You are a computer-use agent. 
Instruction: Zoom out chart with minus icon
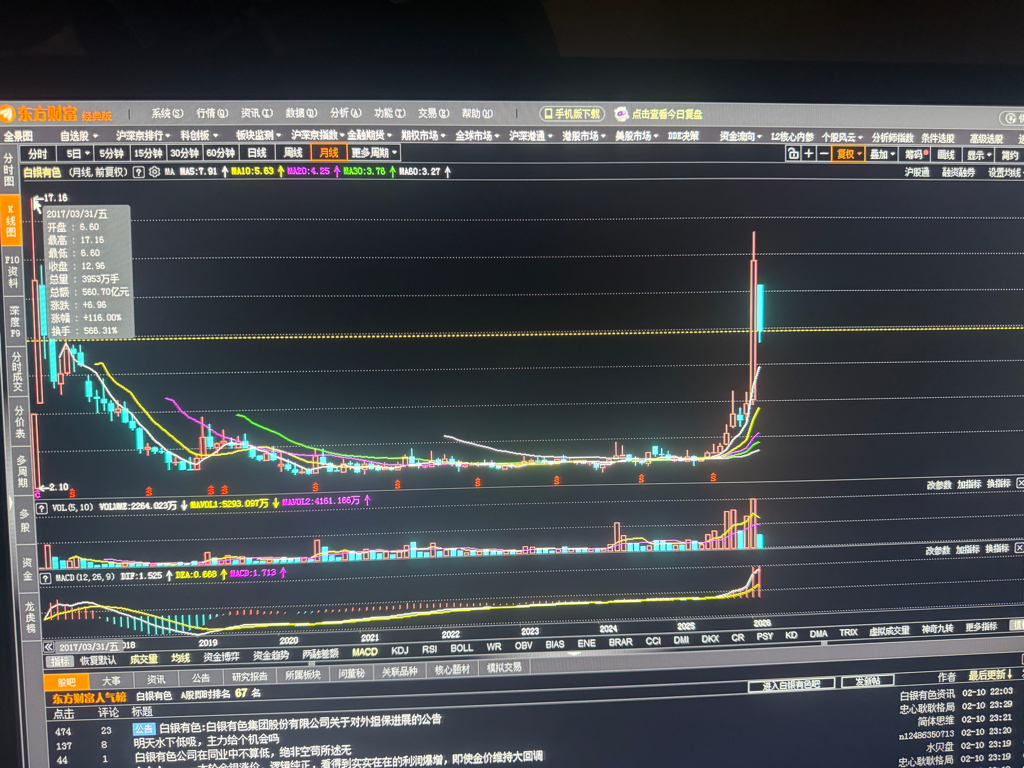824,154
